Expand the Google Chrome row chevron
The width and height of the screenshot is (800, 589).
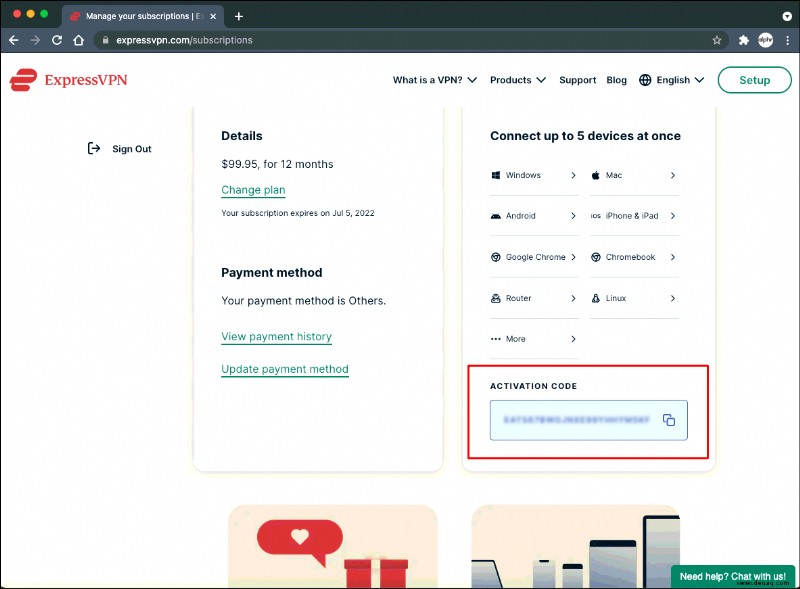coord(573,257)
